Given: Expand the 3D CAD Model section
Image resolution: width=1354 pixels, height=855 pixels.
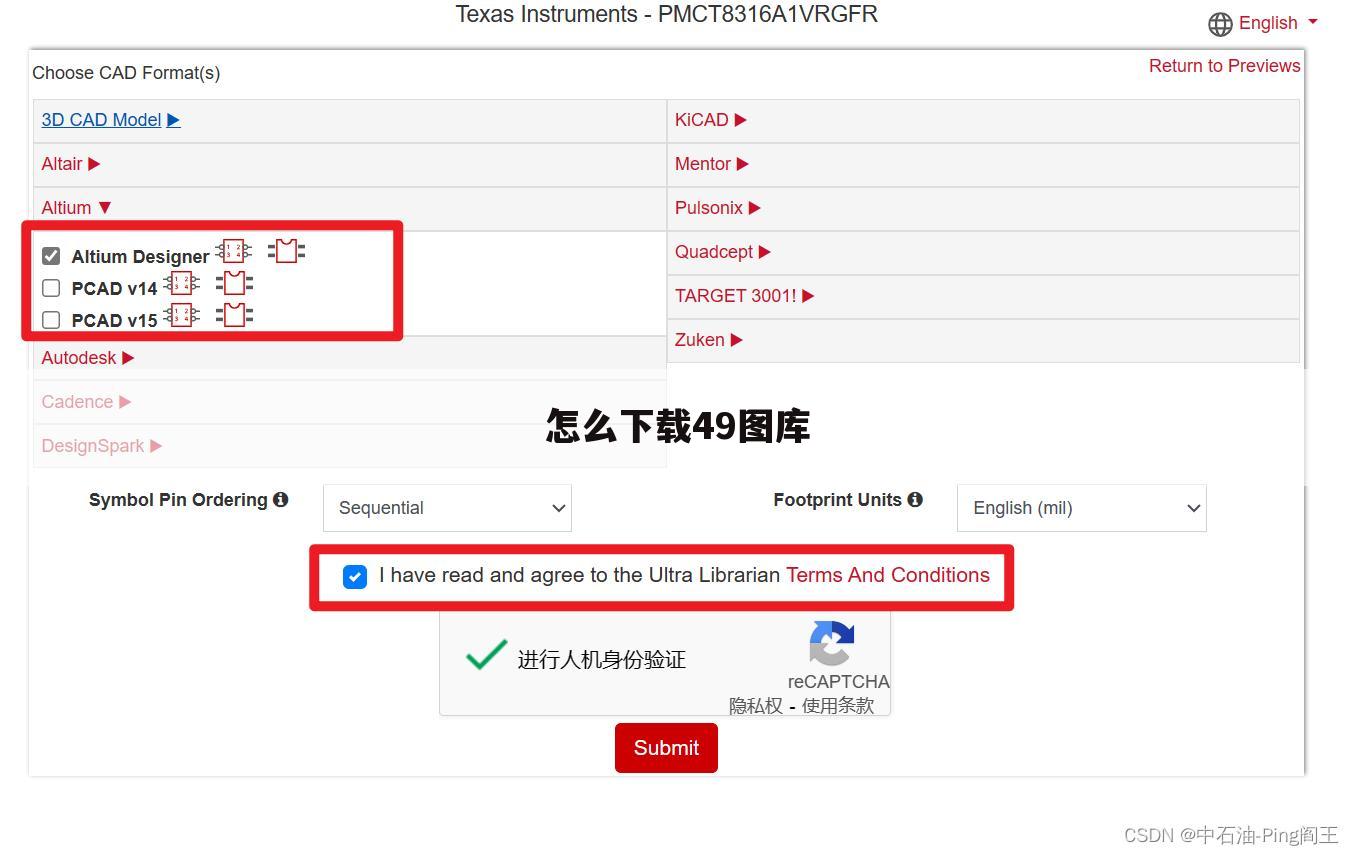Looking at the screenshot, I should (111, 120).
